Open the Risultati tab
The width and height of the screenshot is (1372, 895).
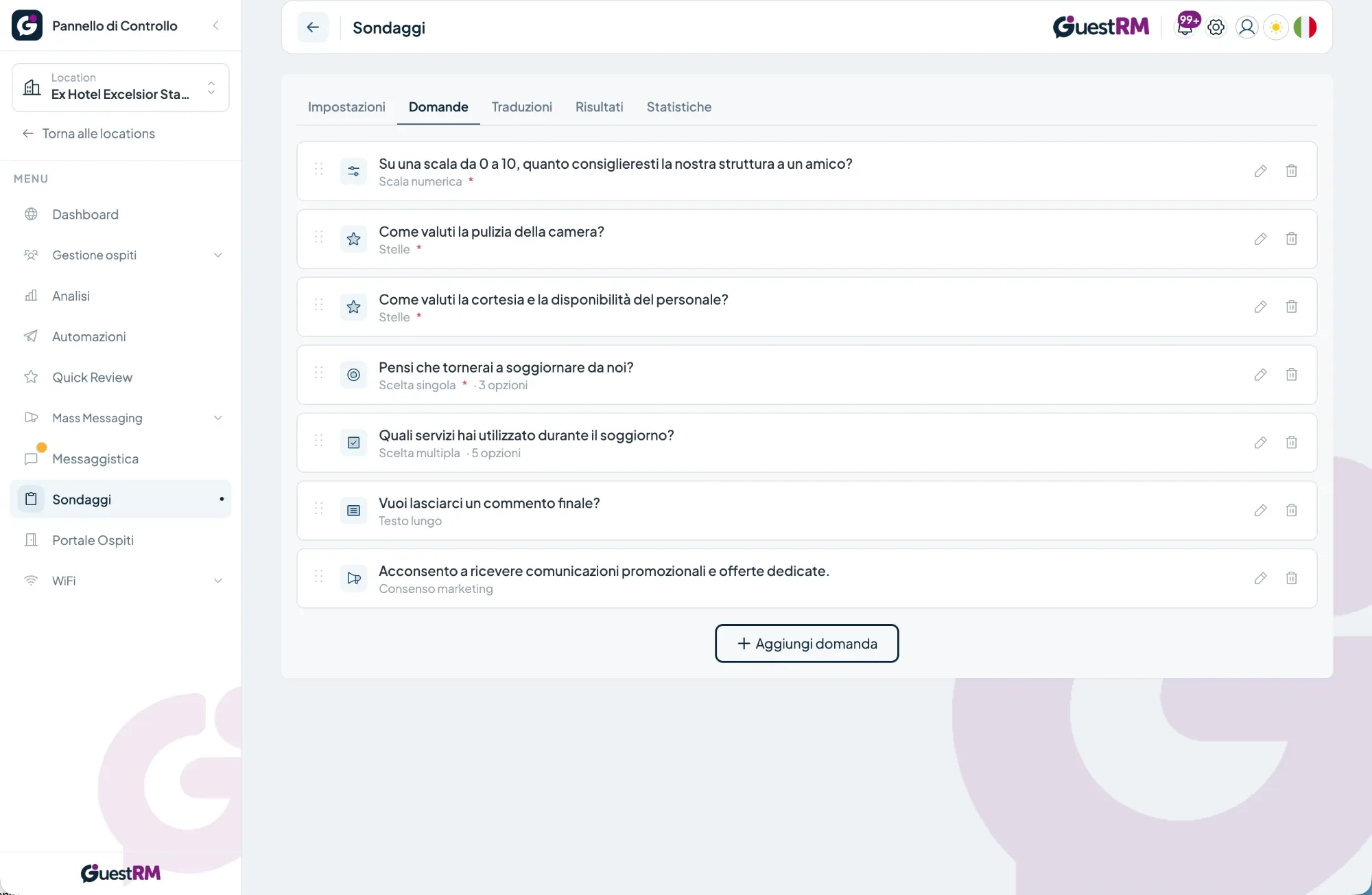(599, 107)
